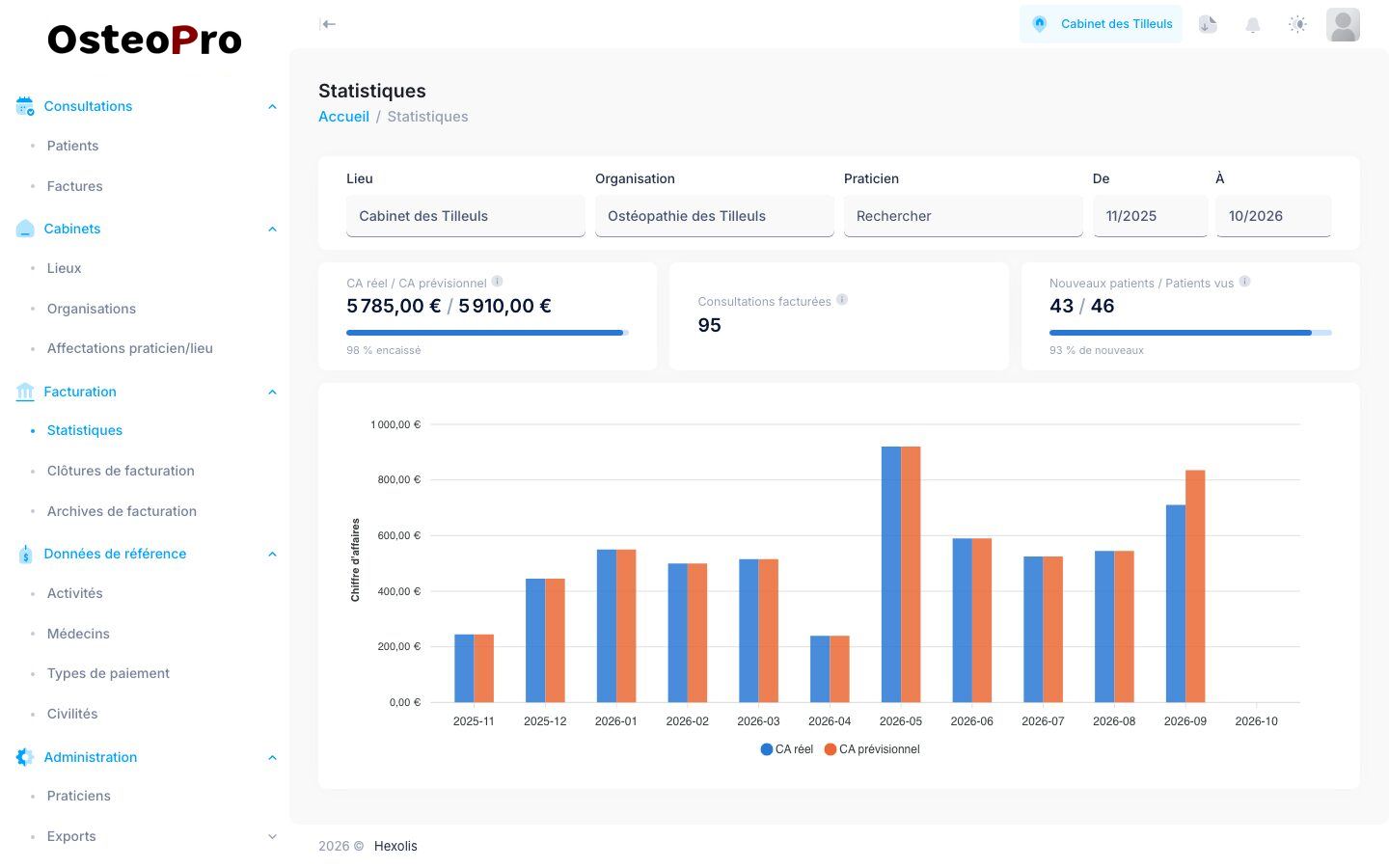Click the nouveaux patients progress bar
1389x868 pixels.
[1190, 333]
